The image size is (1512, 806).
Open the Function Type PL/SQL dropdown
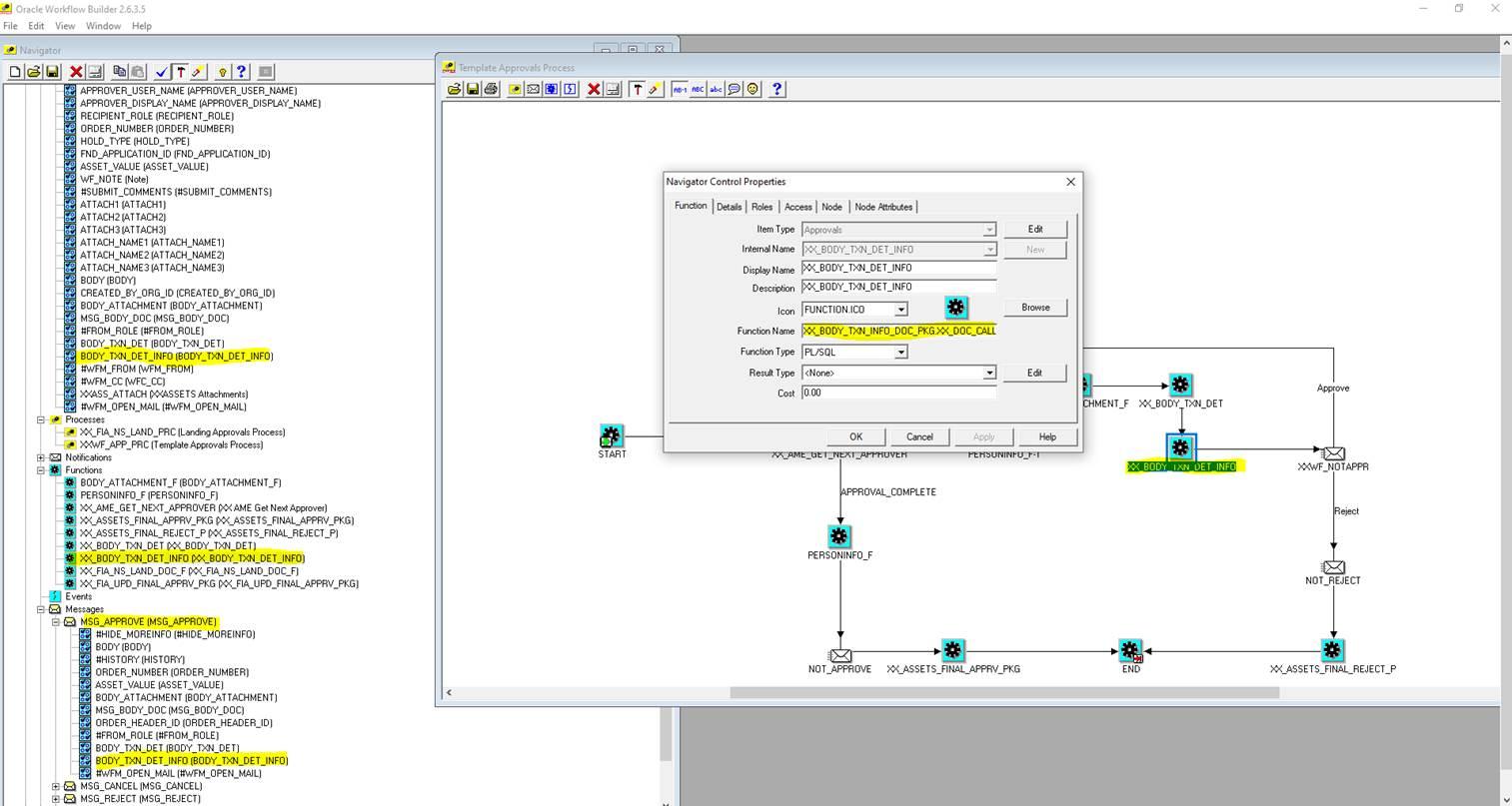tap(900, 352)
